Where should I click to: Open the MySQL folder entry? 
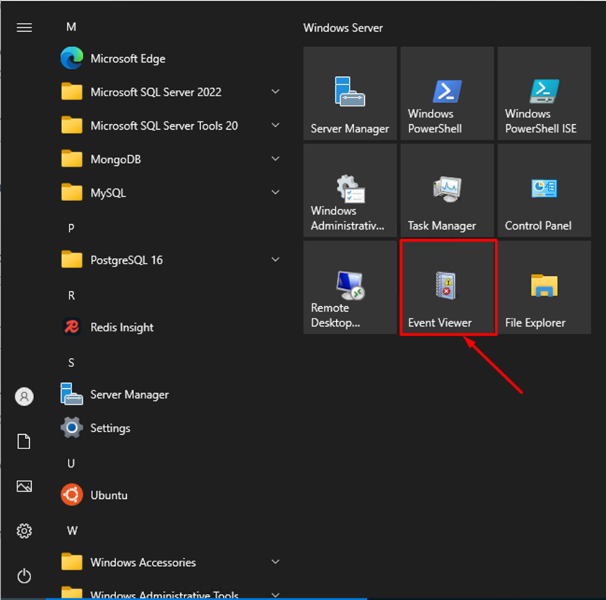tap(170, 193)
